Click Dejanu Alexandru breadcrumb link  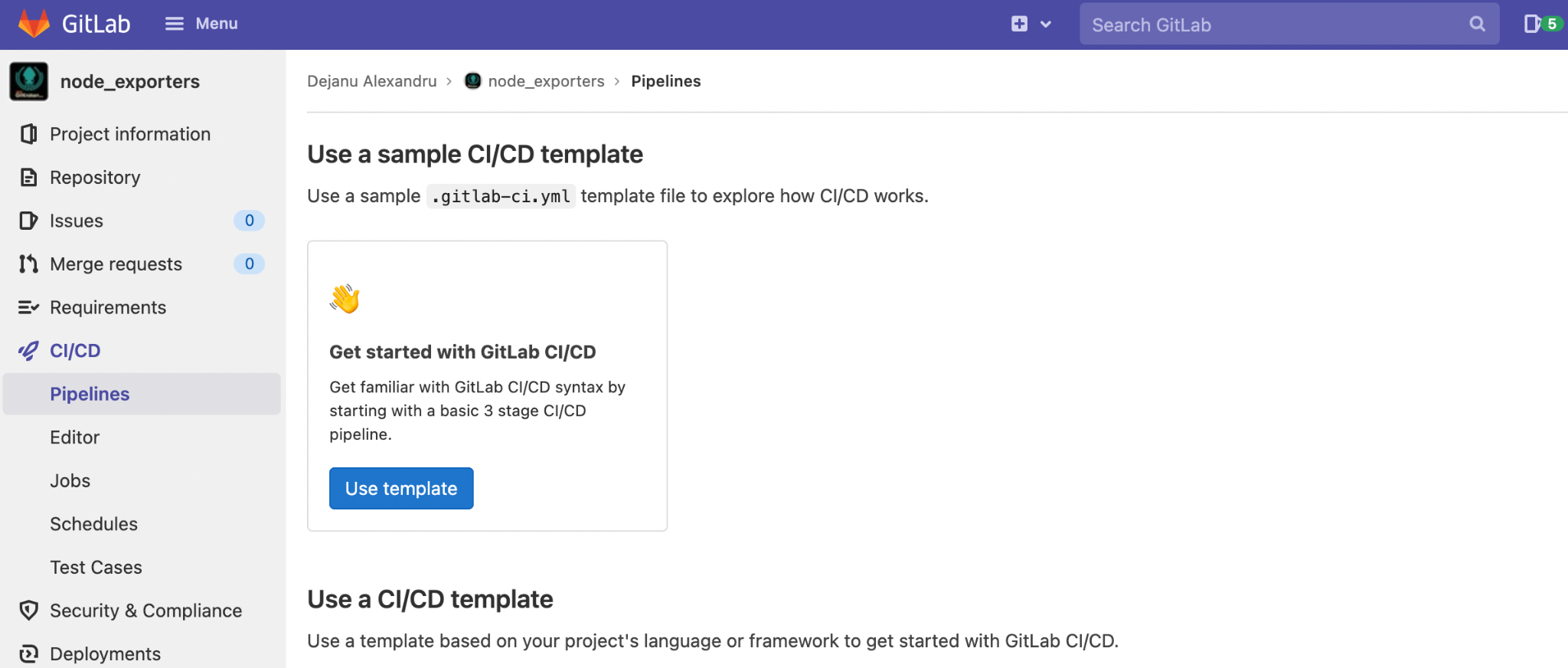[x=371, y=81]
